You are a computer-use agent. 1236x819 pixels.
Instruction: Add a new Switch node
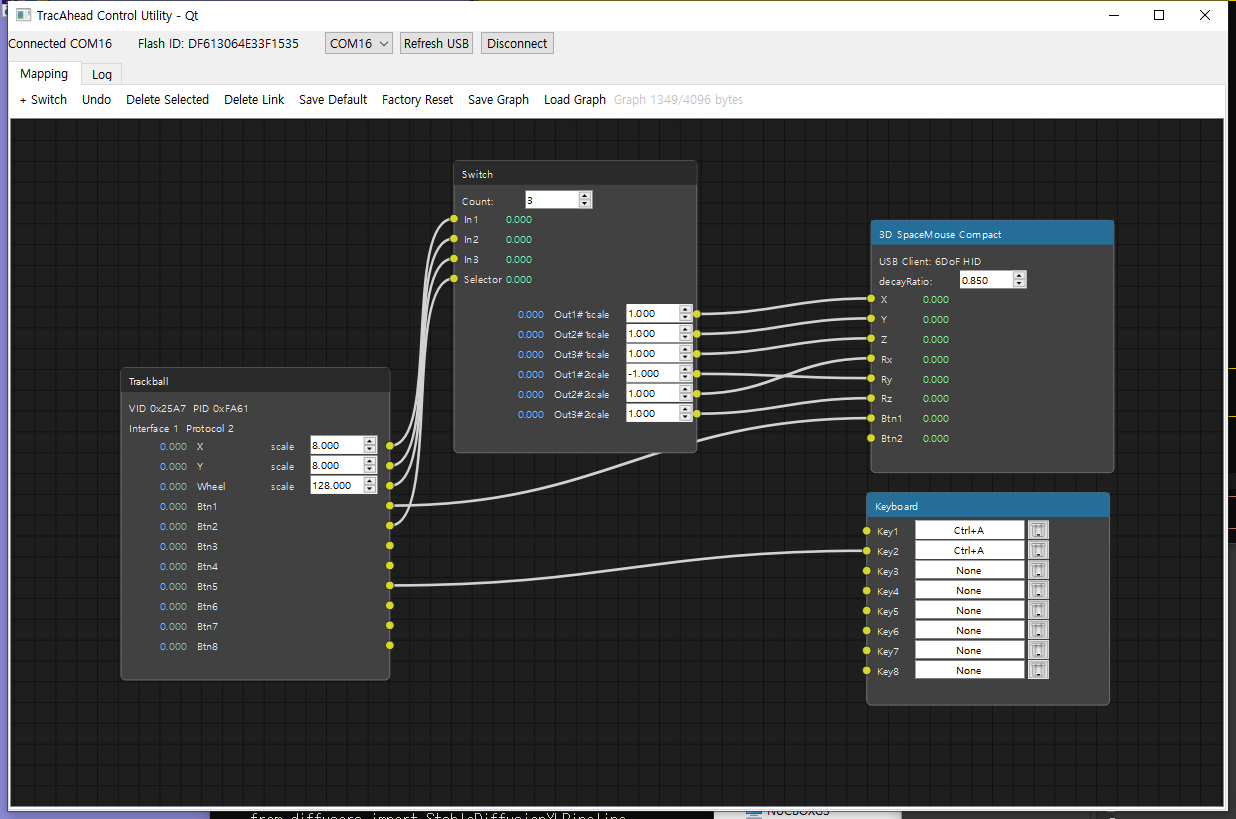pos(43,99)
